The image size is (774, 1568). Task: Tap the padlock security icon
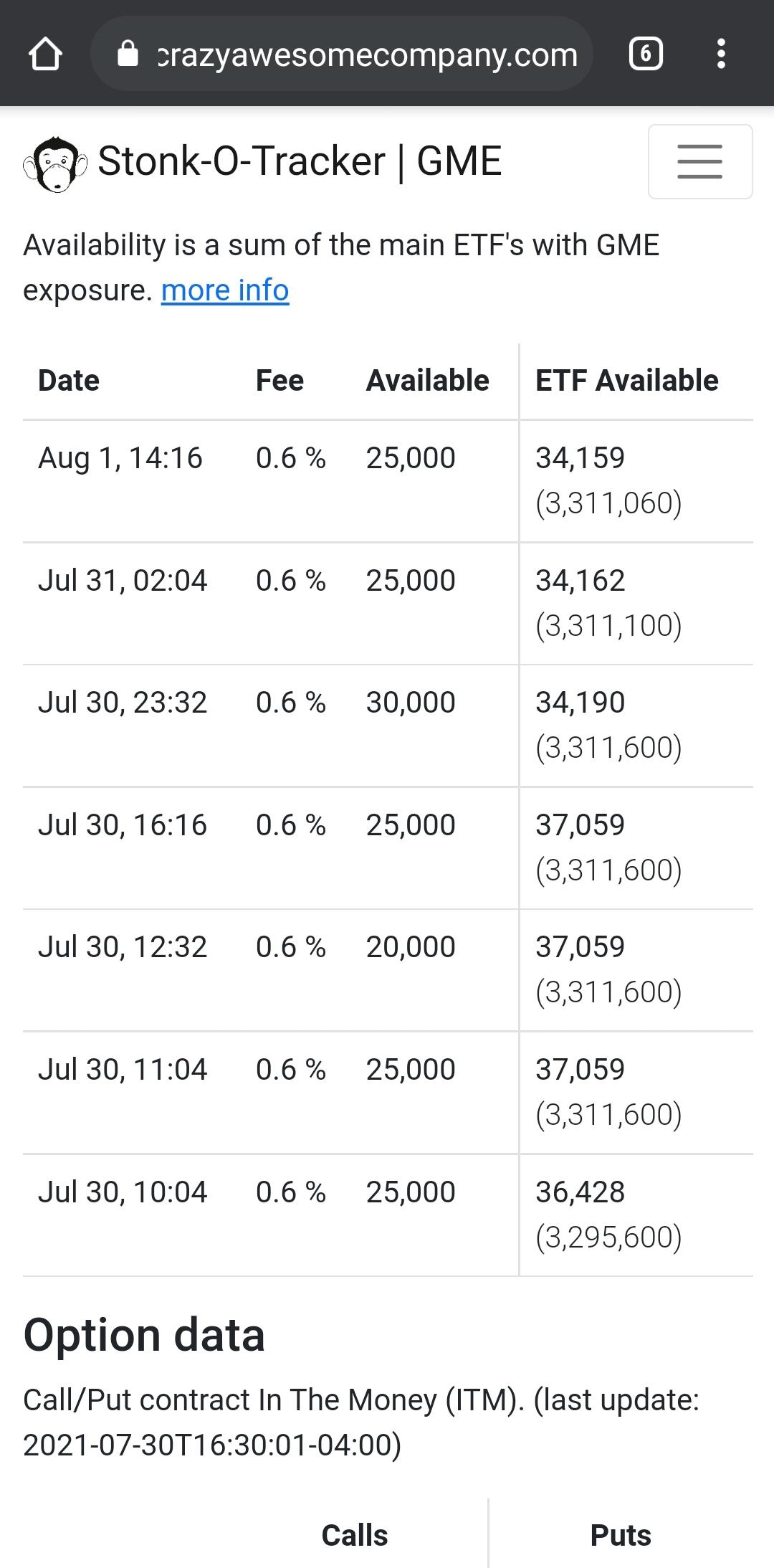click(x=128, y=54)
